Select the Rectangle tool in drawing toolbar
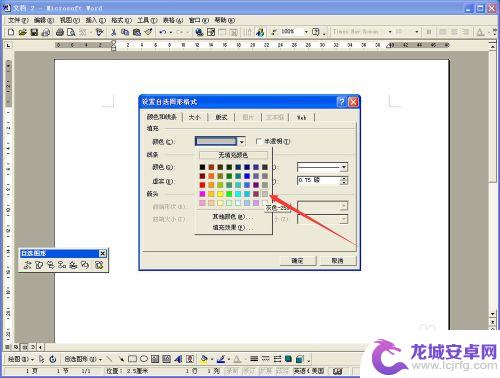Image resolution: width=500 pixels, height=378 pixels. [132, 359]
